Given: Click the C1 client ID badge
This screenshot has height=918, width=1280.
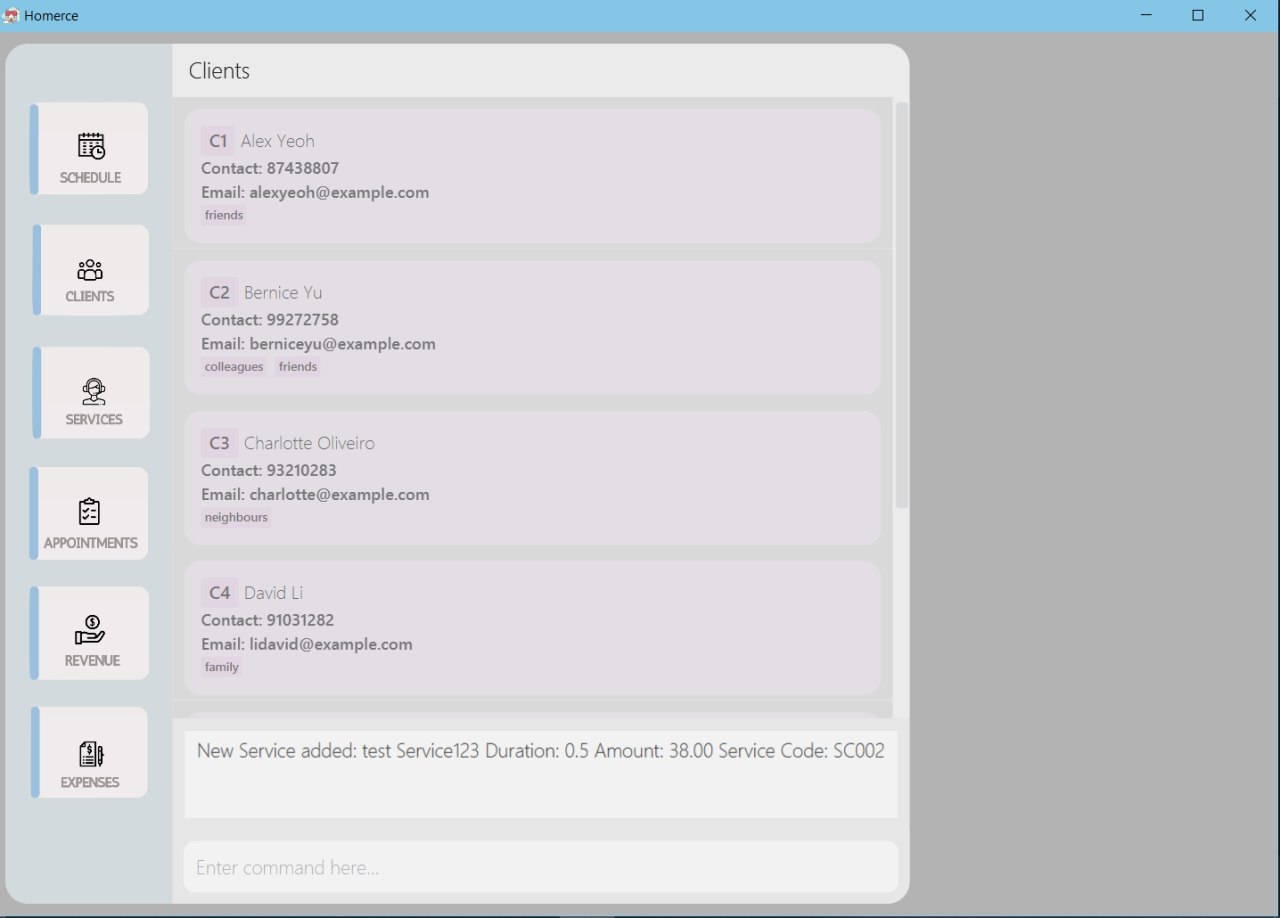Looking at the screenshot, I should (x=218, y=141).
